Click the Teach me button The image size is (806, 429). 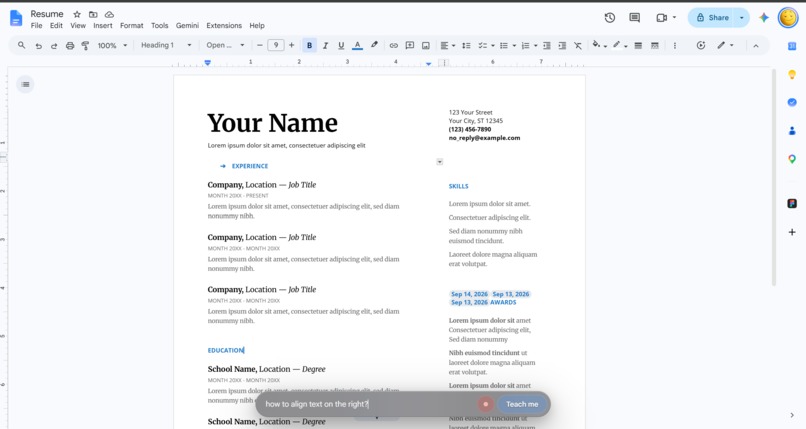(522, 404)
